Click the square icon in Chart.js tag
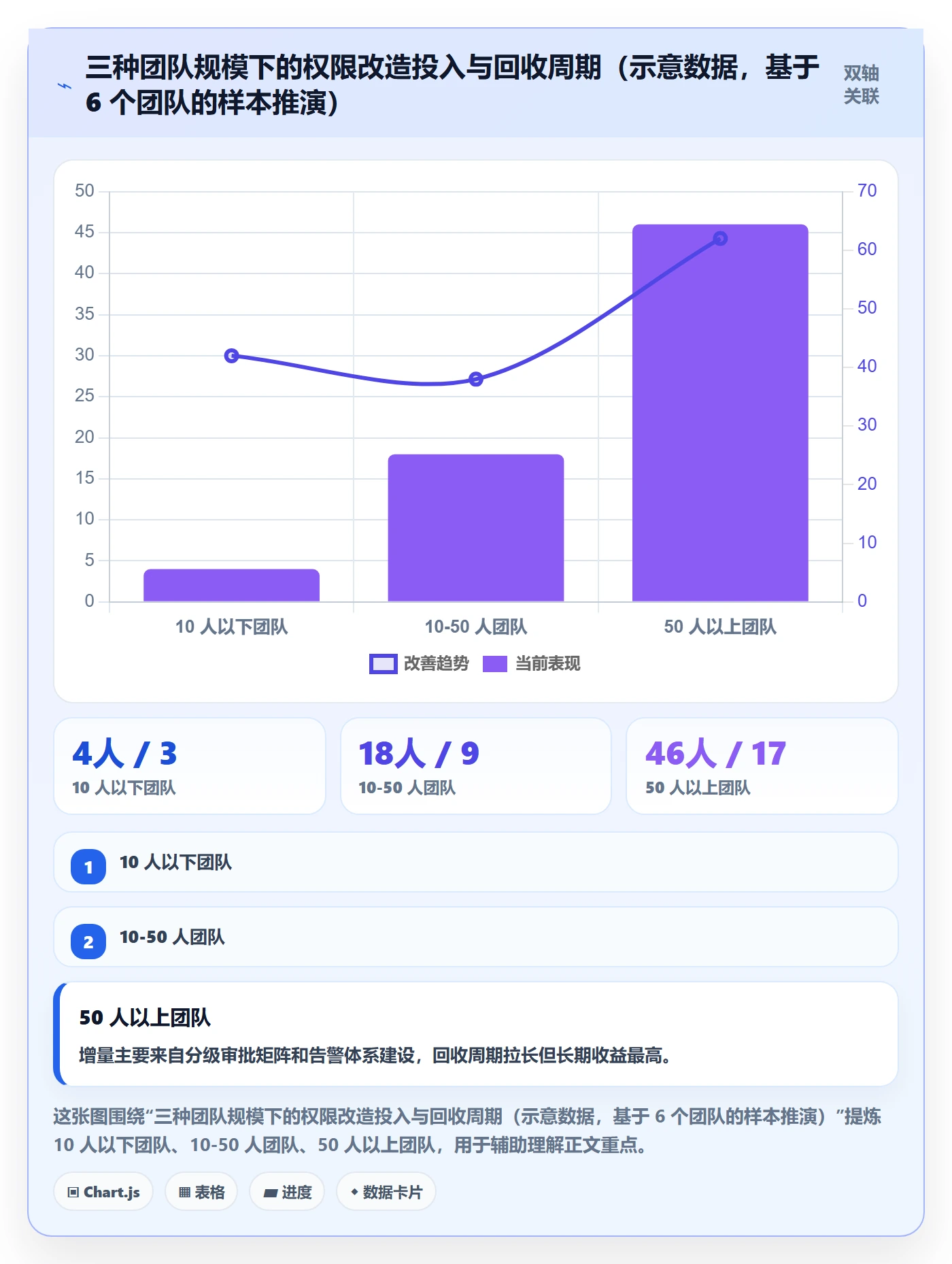 pyautogui.click(x=73, y=1192)
